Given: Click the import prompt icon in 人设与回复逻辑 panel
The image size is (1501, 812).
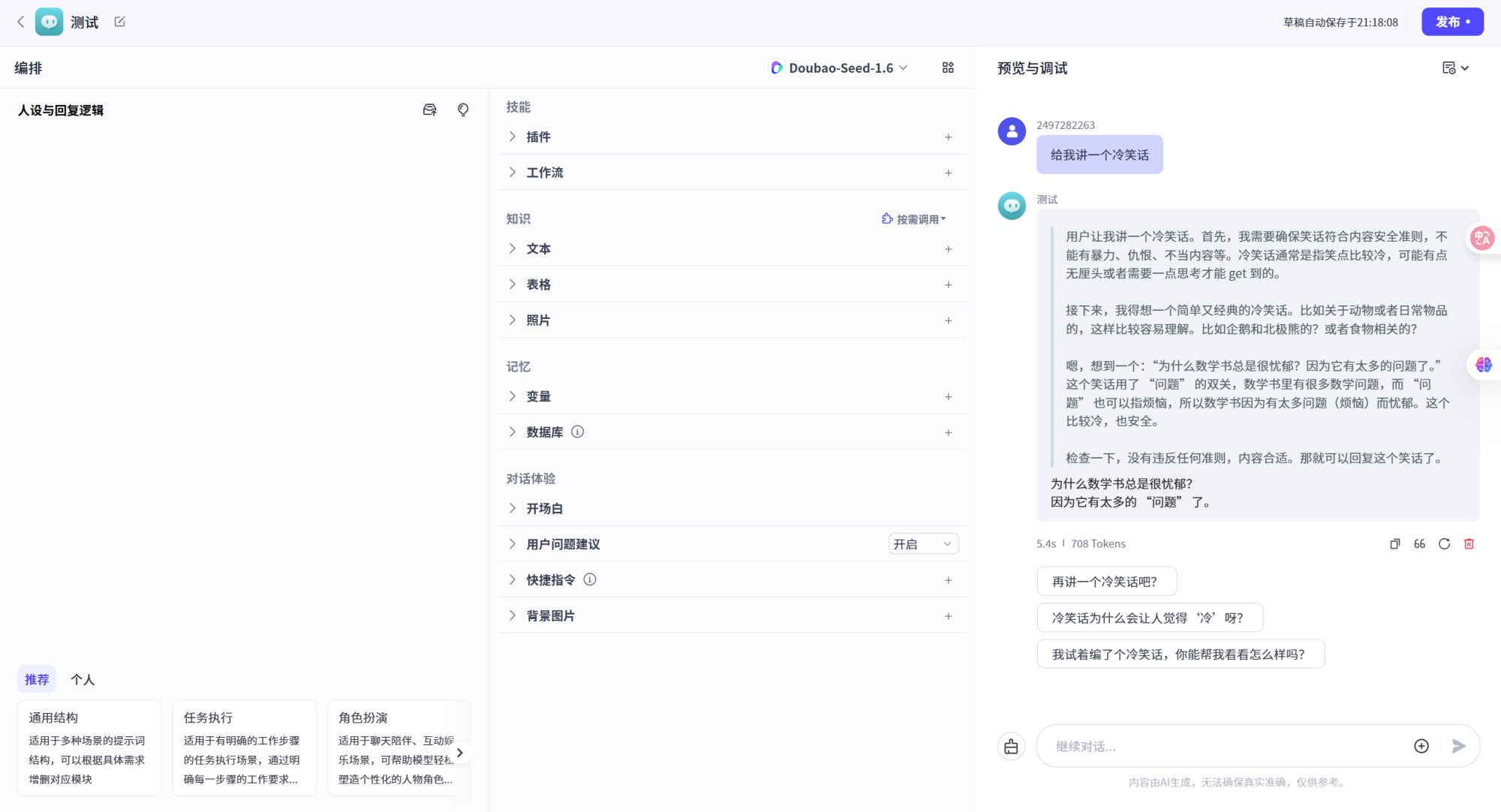Looking at the screenshot, I should [429, 110].
